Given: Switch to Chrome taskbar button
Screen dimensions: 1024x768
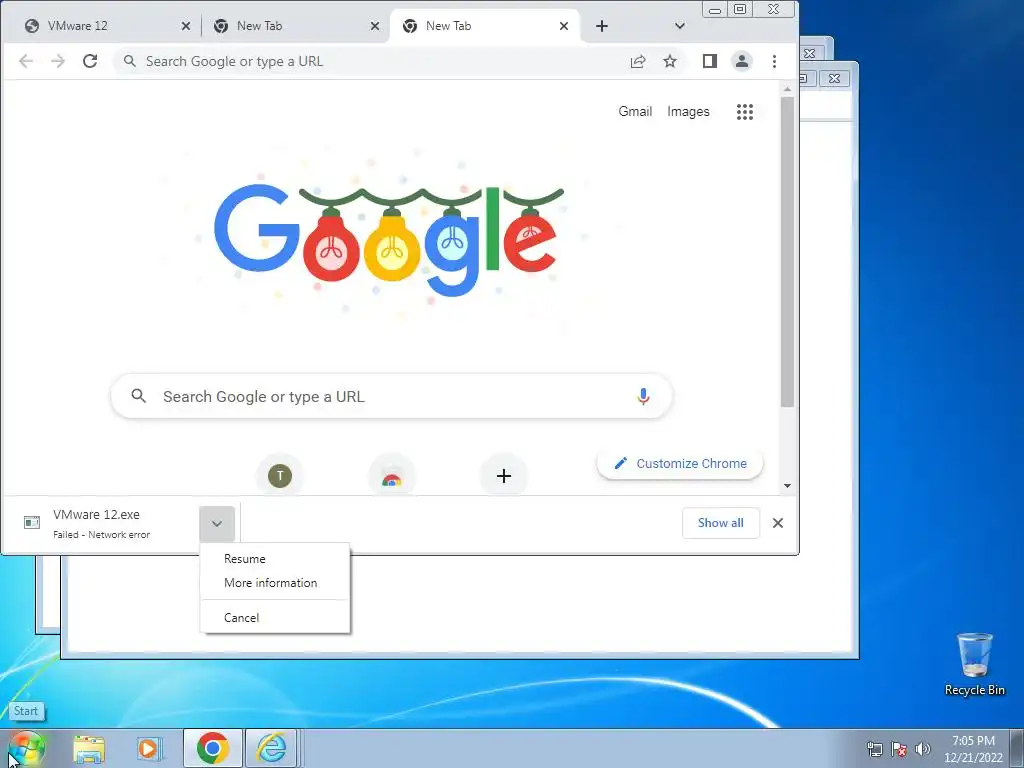Looking at the screenshot, I should 213,748.
